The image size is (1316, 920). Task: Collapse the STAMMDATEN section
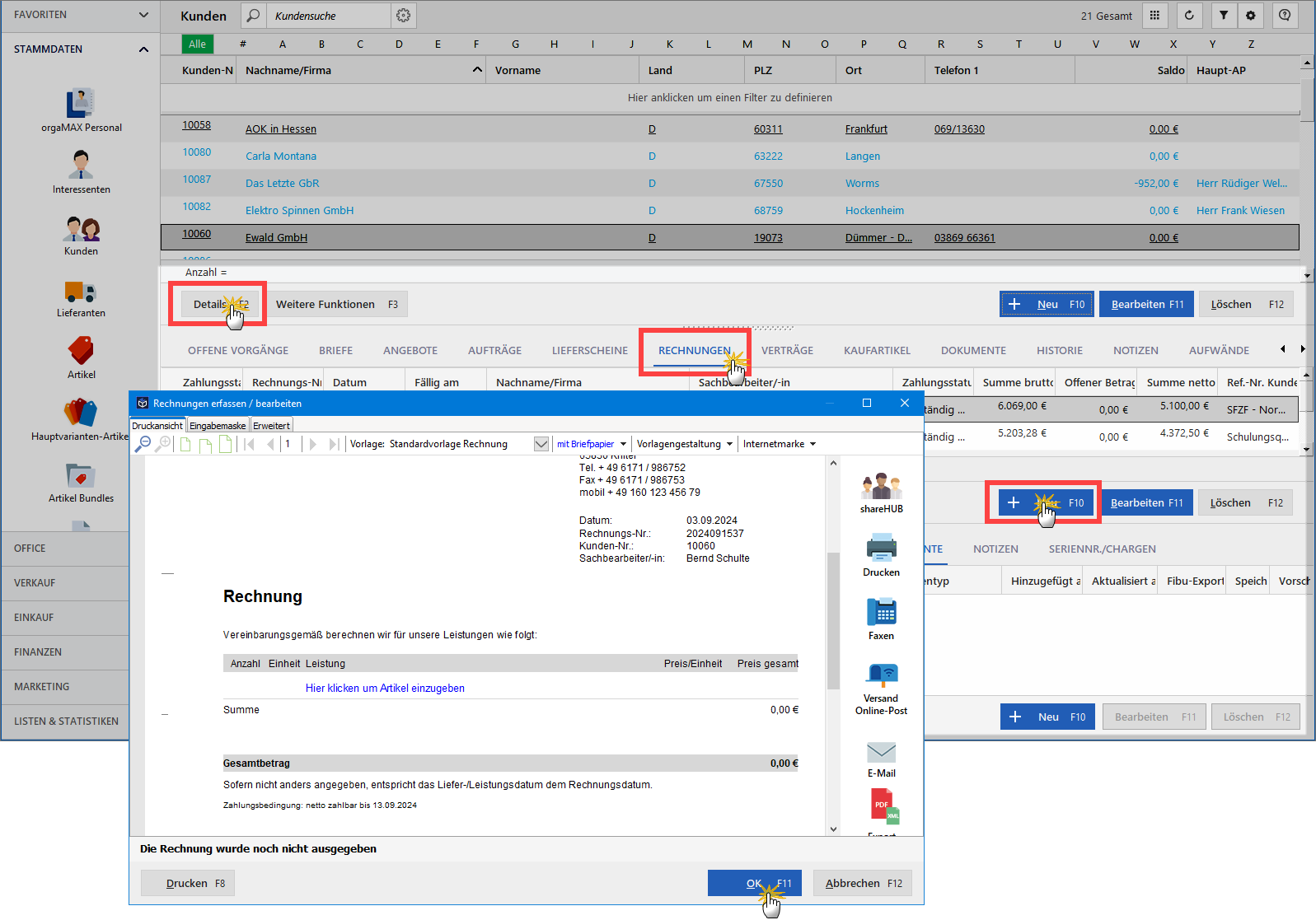click(x=143, y=49)
